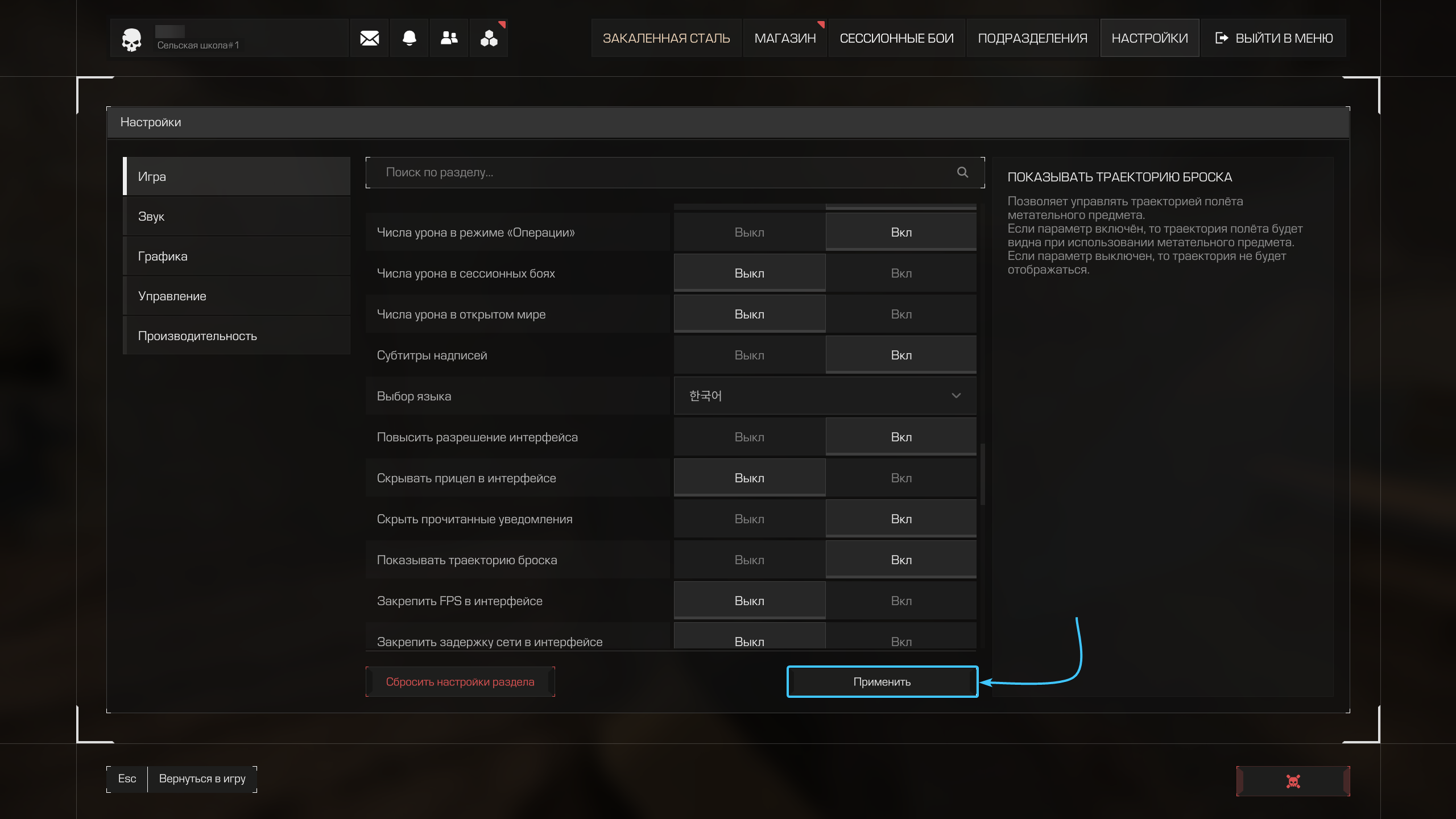1456x819 pixels.
Task: Click 'Сбросить настройки раздела' button
Action: (460, 682)
